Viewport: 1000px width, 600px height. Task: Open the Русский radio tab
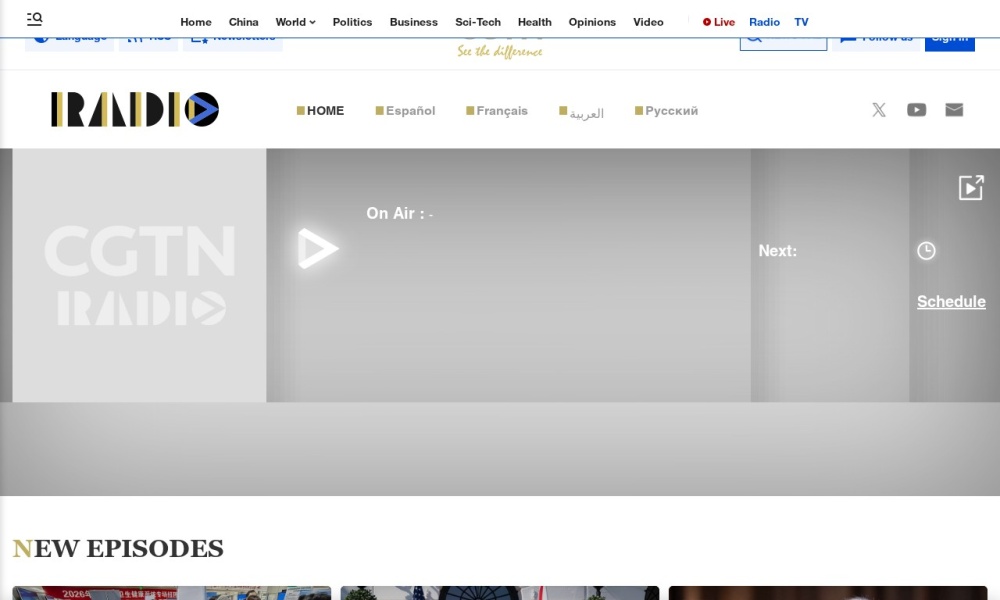coord(667,111)
